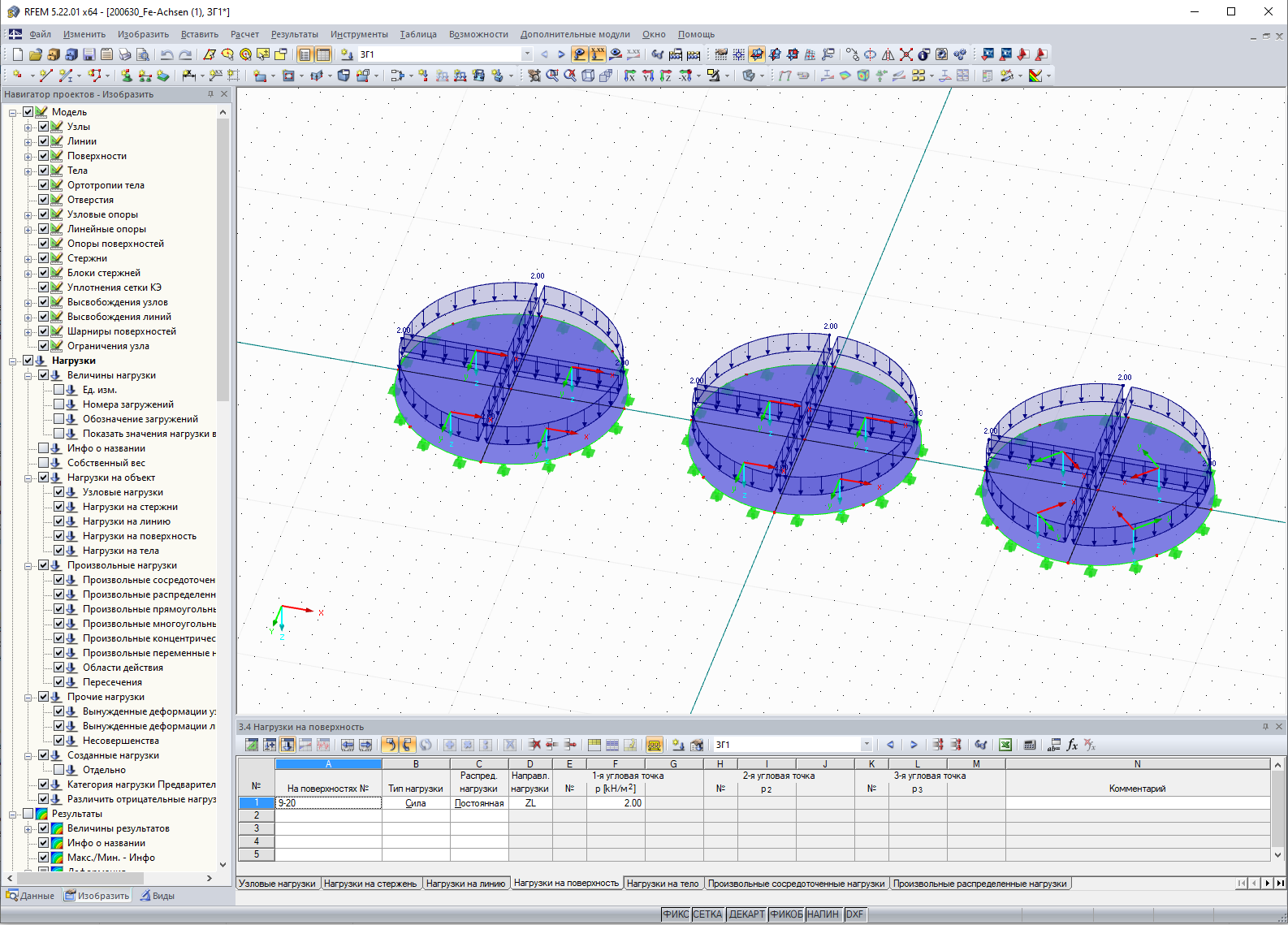Print with the printer toolbar icon
The image size is (1288, 925).
coord(125,54)
